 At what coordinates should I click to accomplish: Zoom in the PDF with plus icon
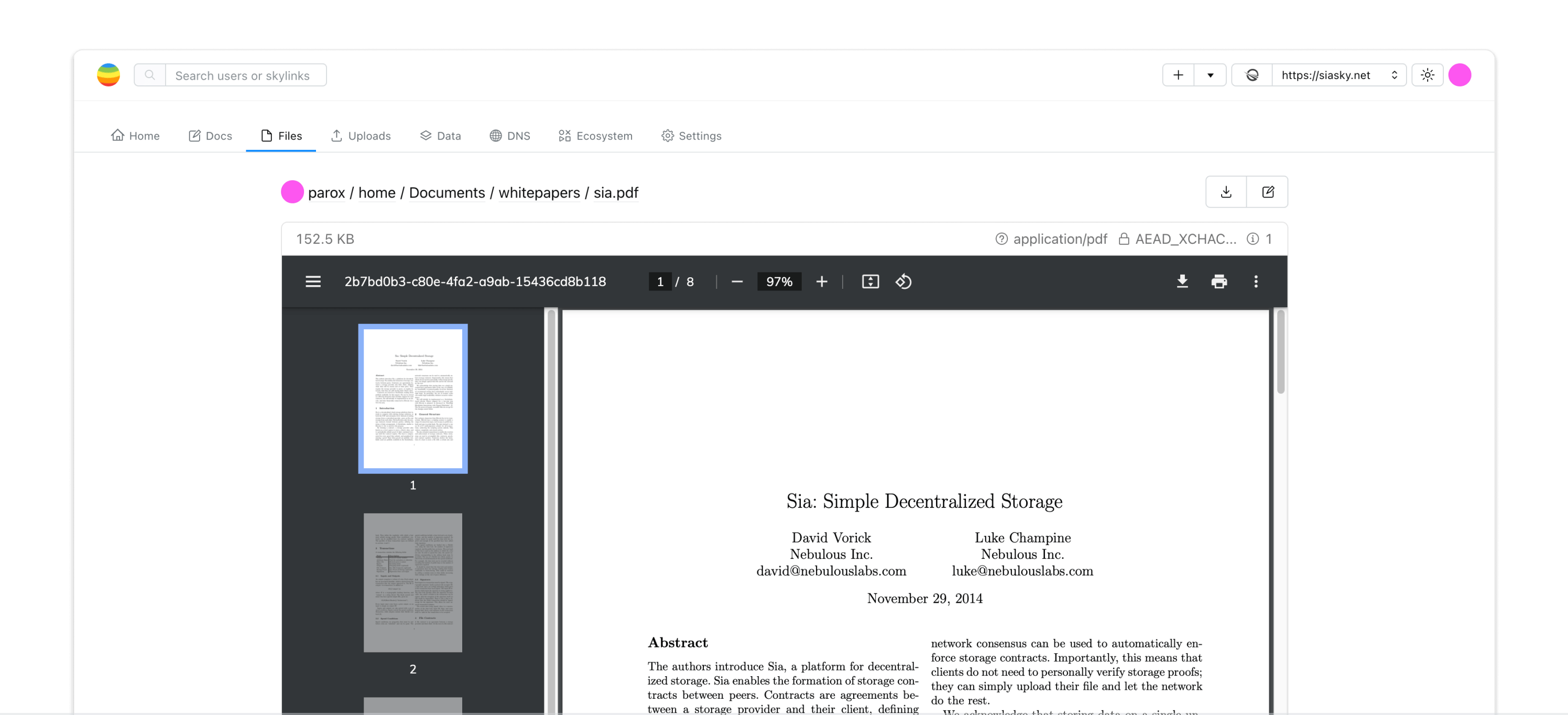[x=821, y=281]
